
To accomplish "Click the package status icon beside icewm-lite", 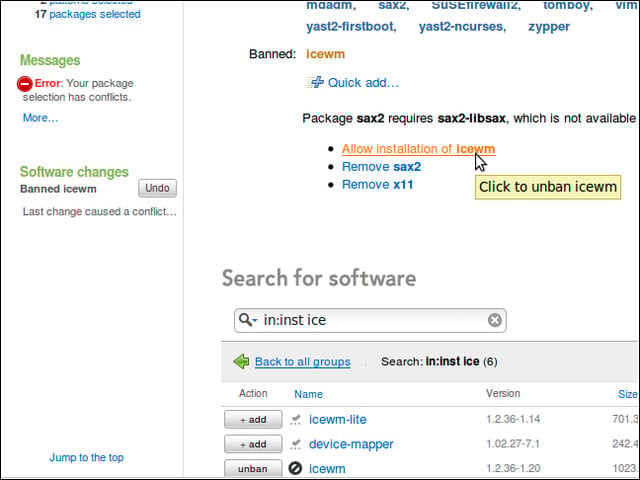I will 296,420.
